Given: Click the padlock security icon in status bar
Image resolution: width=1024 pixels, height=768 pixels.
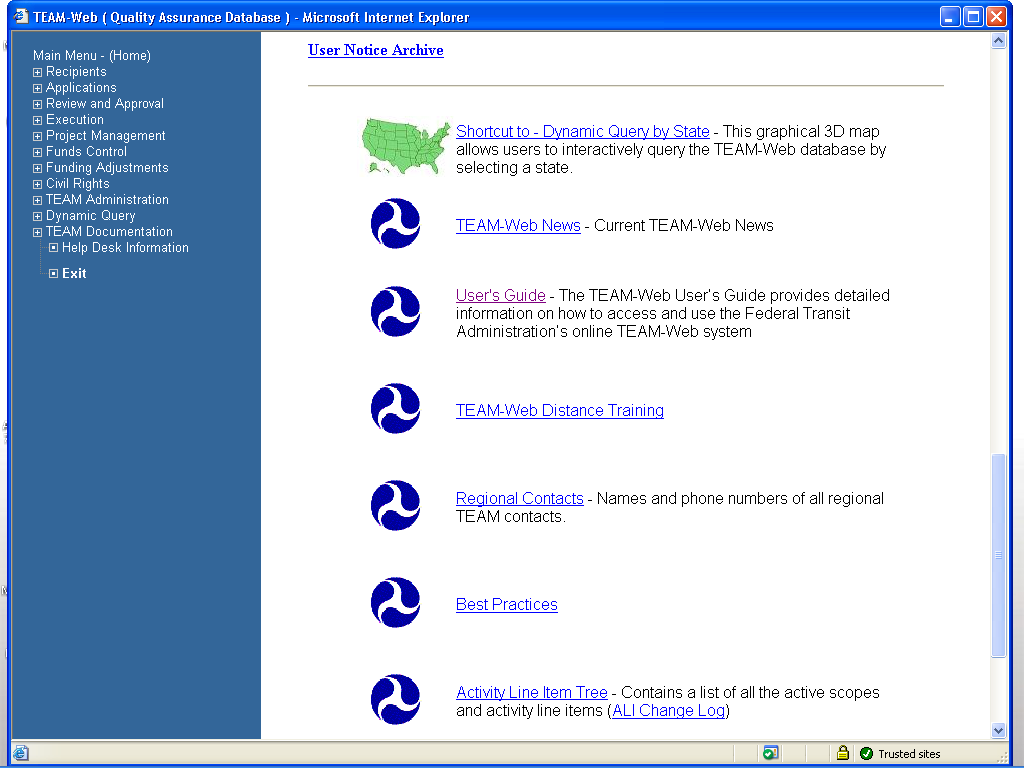Looking at the screenshot, I should click(842, 753).
